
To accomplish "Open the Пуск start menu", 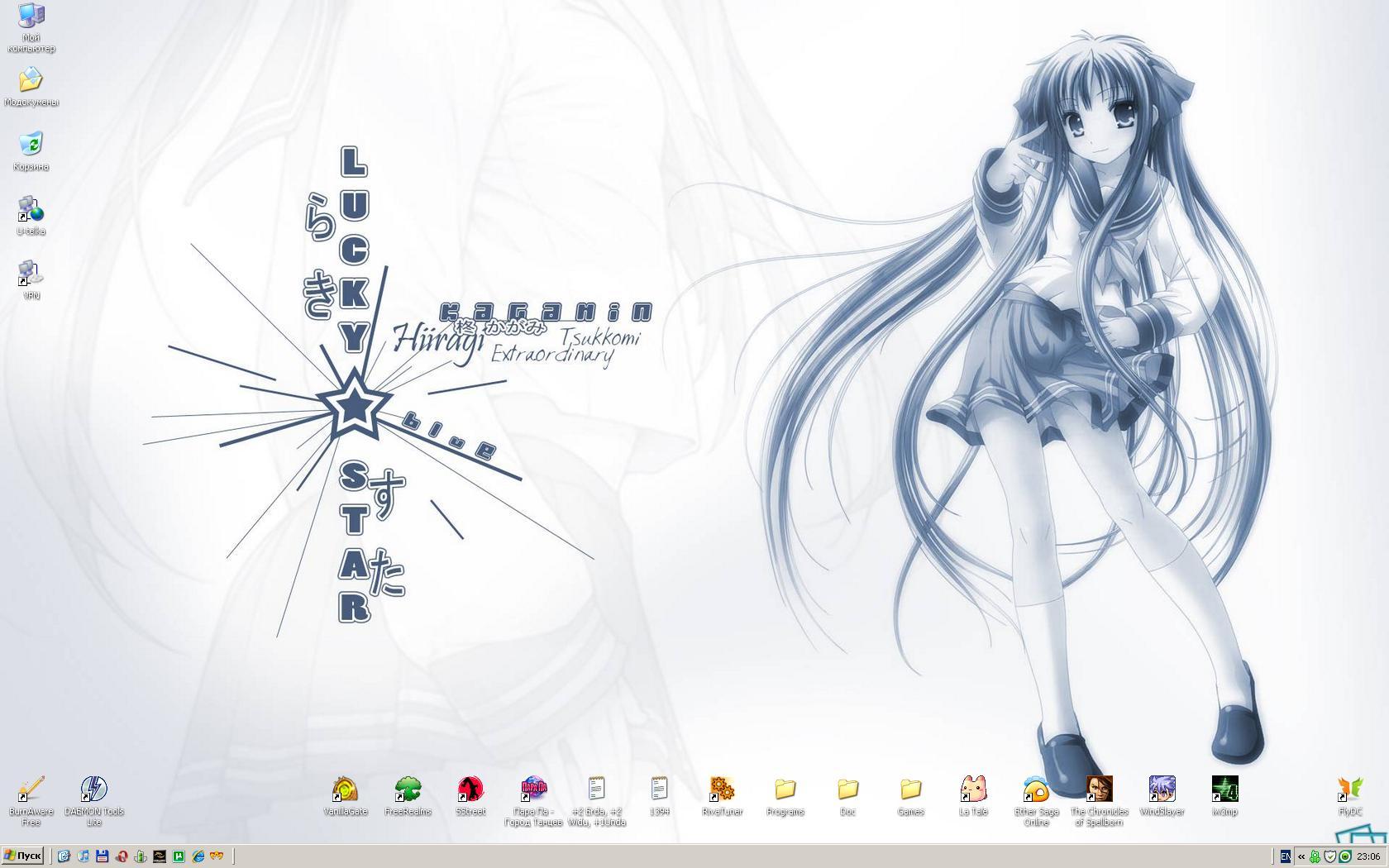I will 22,856.
